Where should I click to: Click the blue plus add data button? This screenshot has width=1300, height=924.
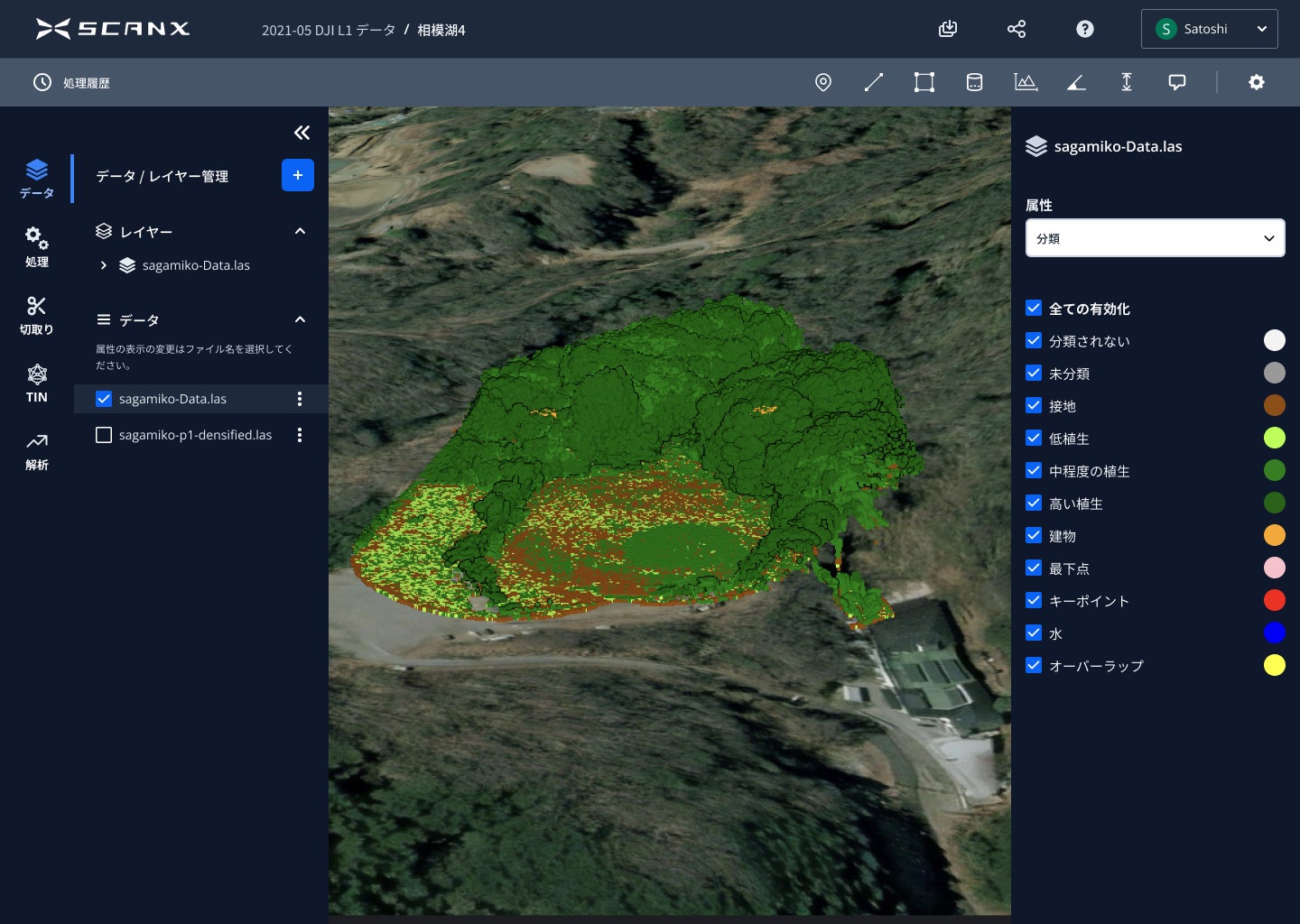point(297,175)
